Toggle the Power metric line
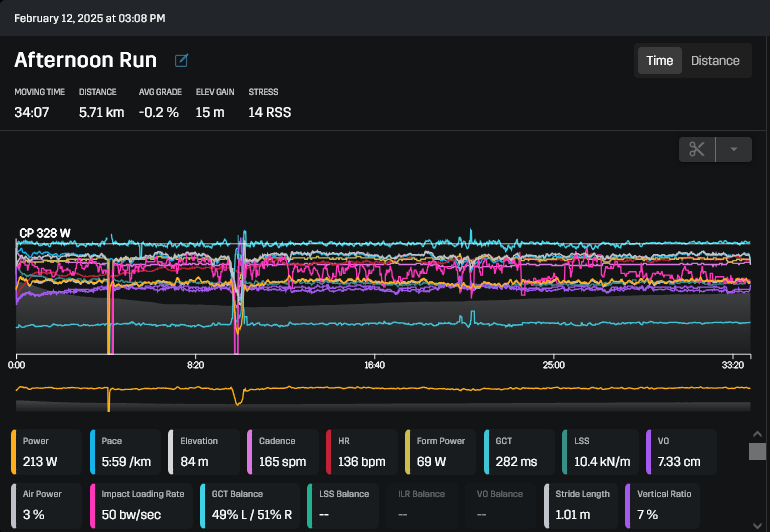The height and width of the screenshot is (532, 770). (x=46, y=452)
